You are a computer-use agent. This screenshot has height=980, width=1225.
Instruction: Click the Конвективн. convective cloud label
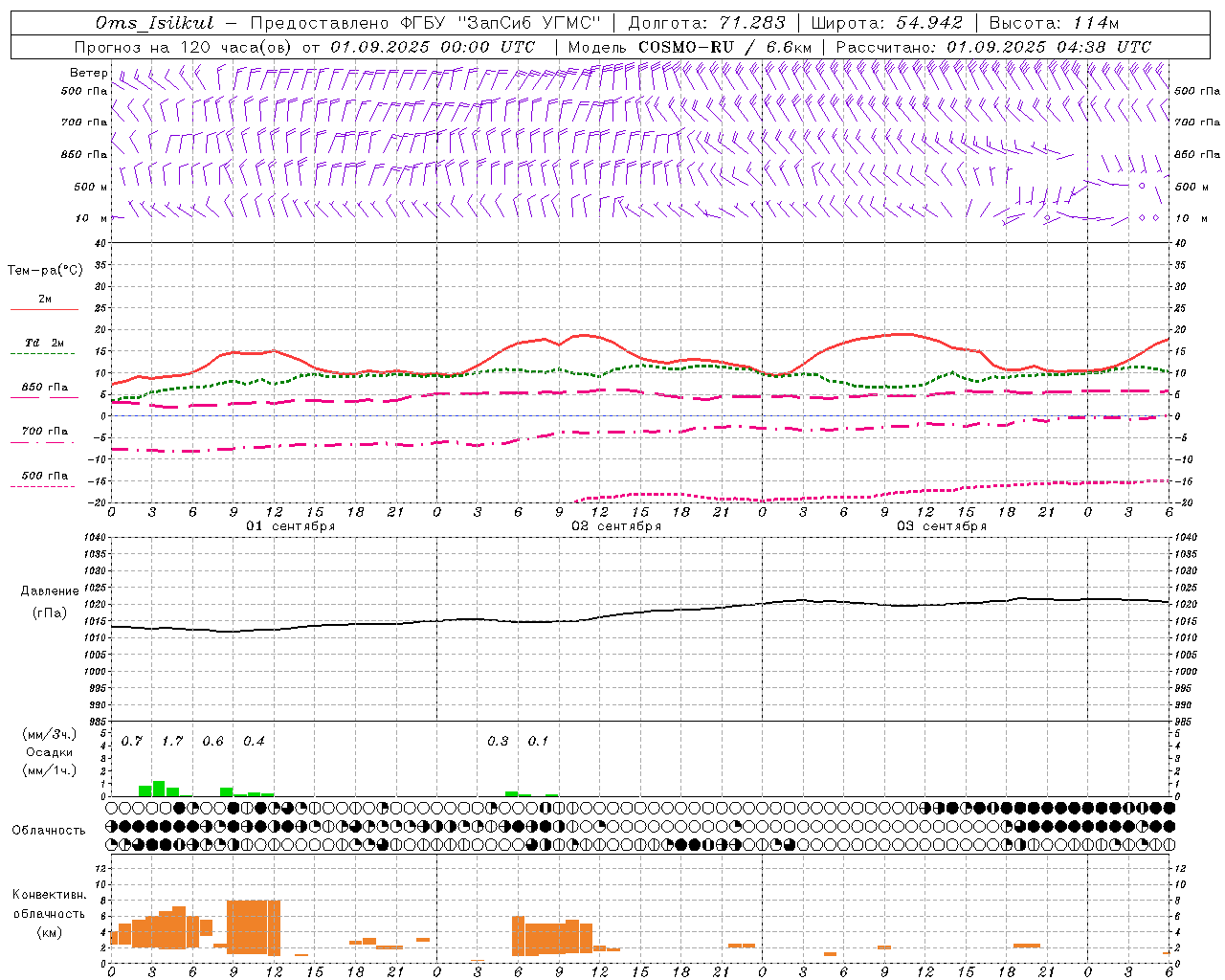pyautogui.click(x=49, y=895)
